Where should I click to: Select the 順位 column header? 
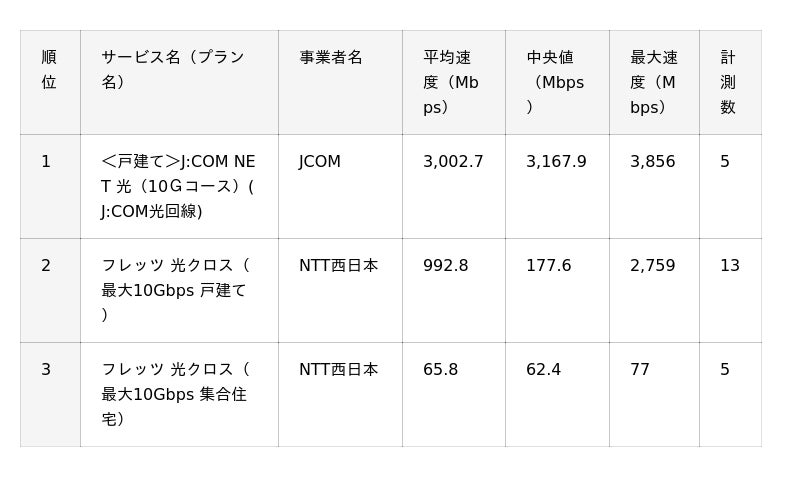click(x=50, y=82)
